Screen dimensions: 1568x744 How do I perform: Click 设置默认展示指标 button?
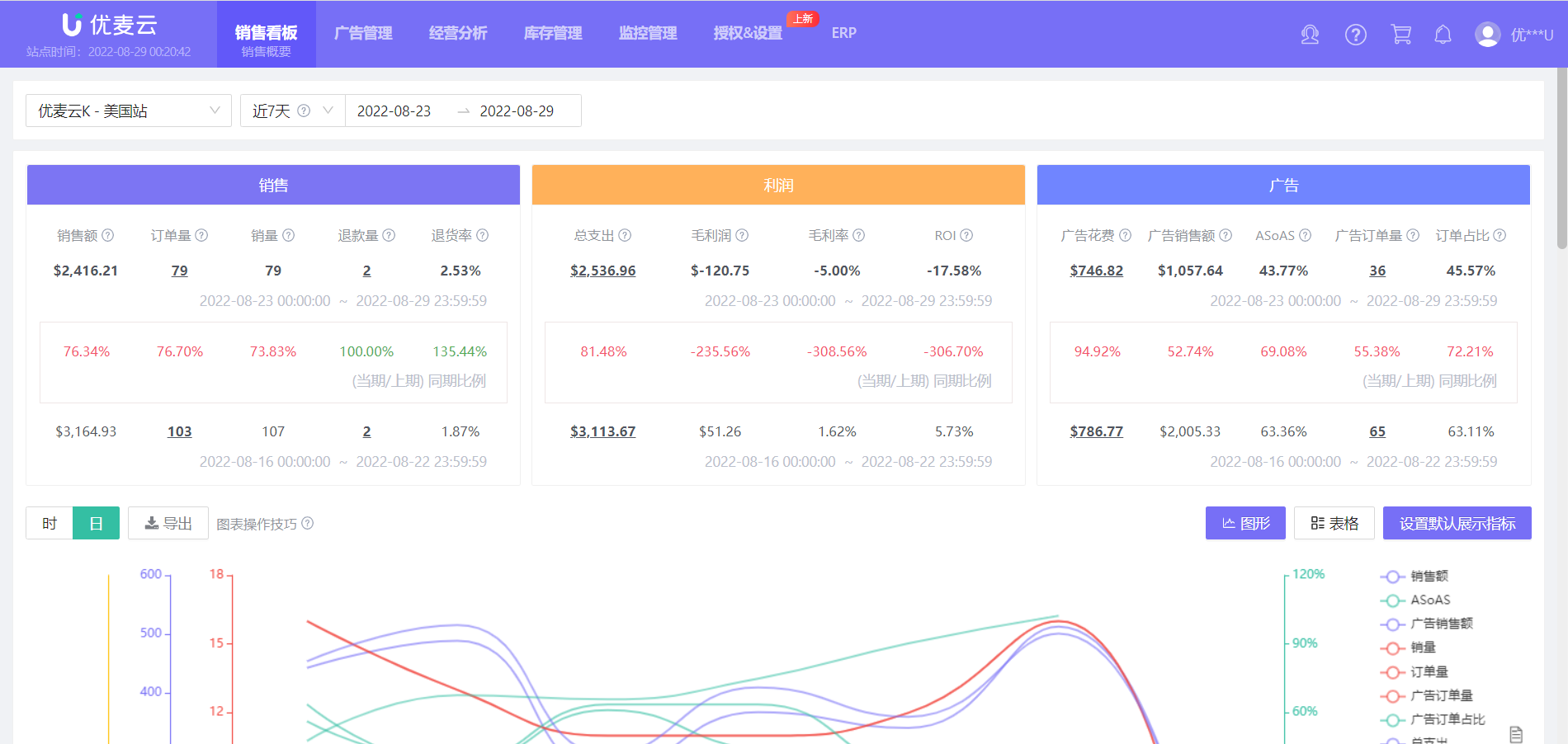1457,523
